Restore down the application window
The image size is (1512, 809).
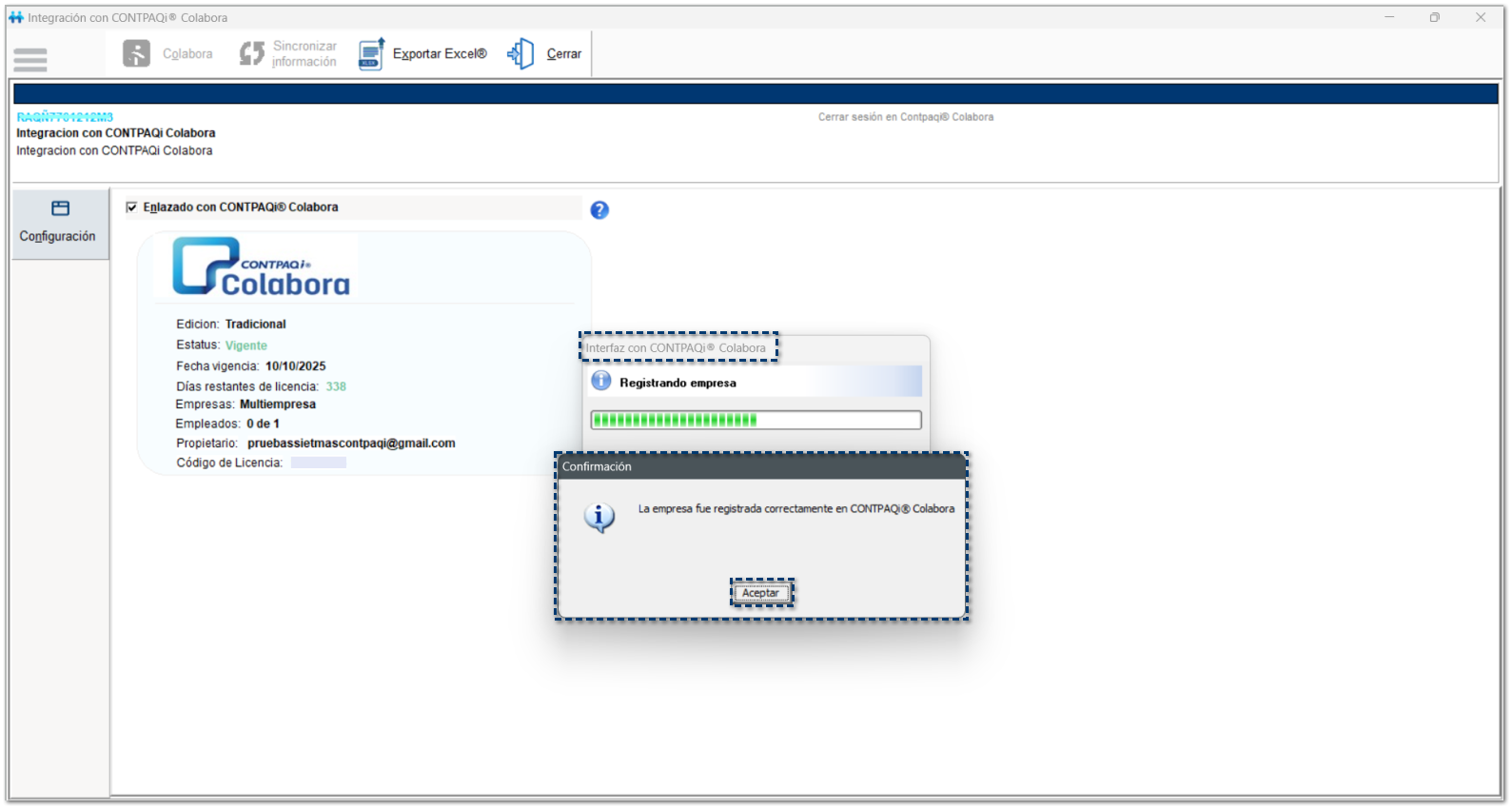[x=1435, y=17]
